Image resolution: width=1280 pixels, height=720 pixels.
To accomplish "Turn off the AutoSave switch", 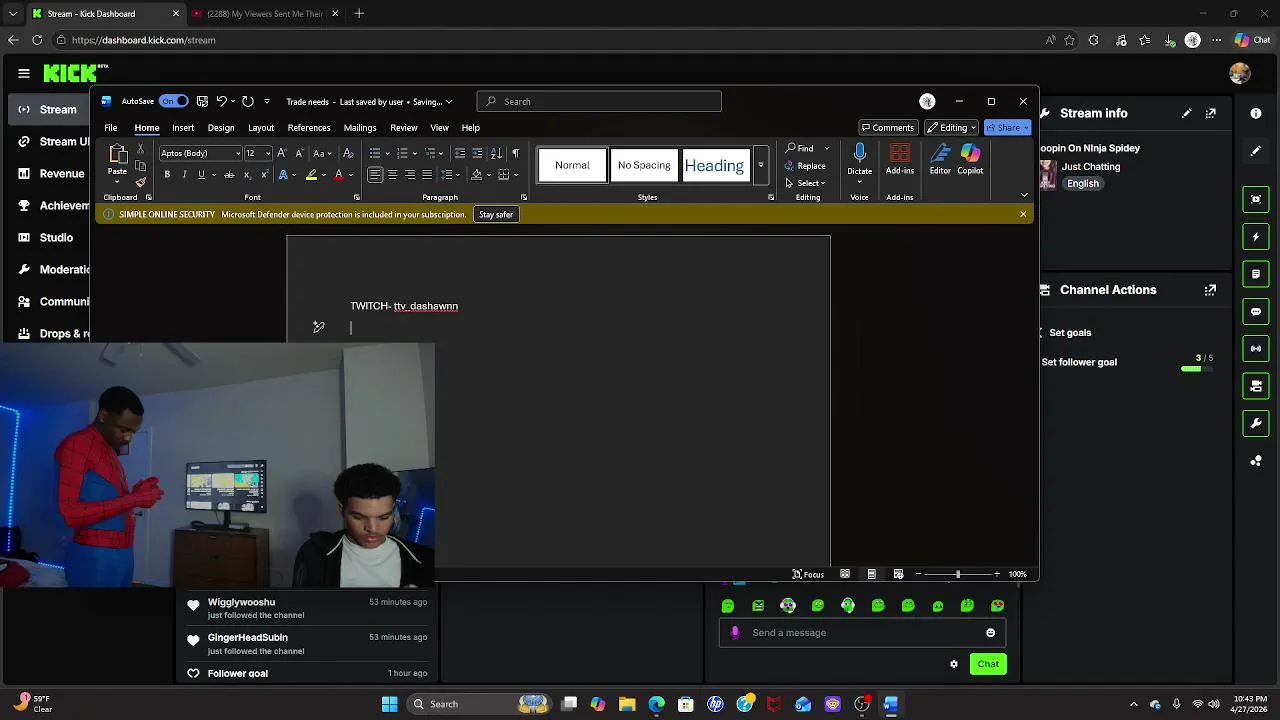I will [x=174, y=101].
